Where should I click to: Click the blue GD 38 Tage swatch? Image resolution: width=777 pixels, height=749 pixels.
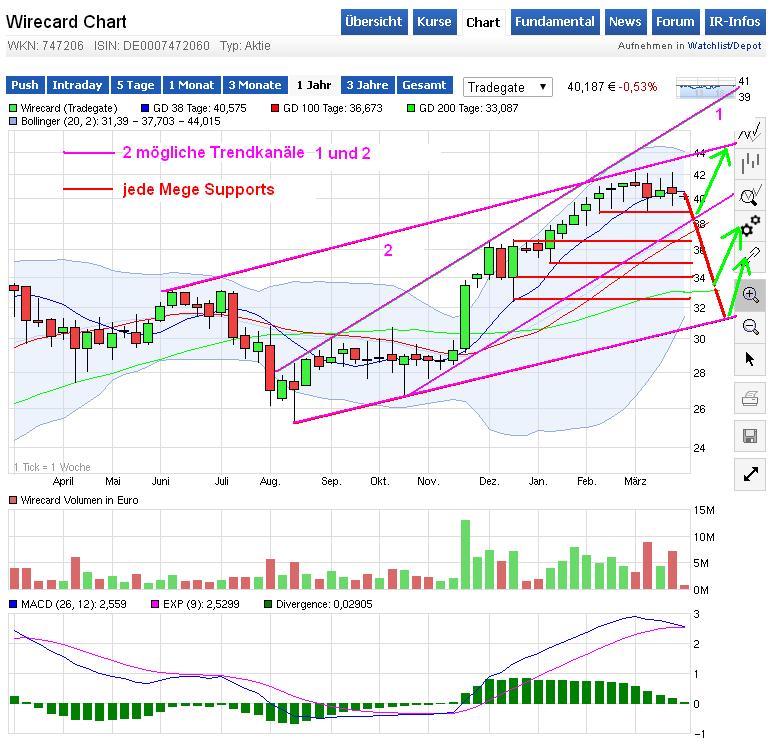click(145, 108)
